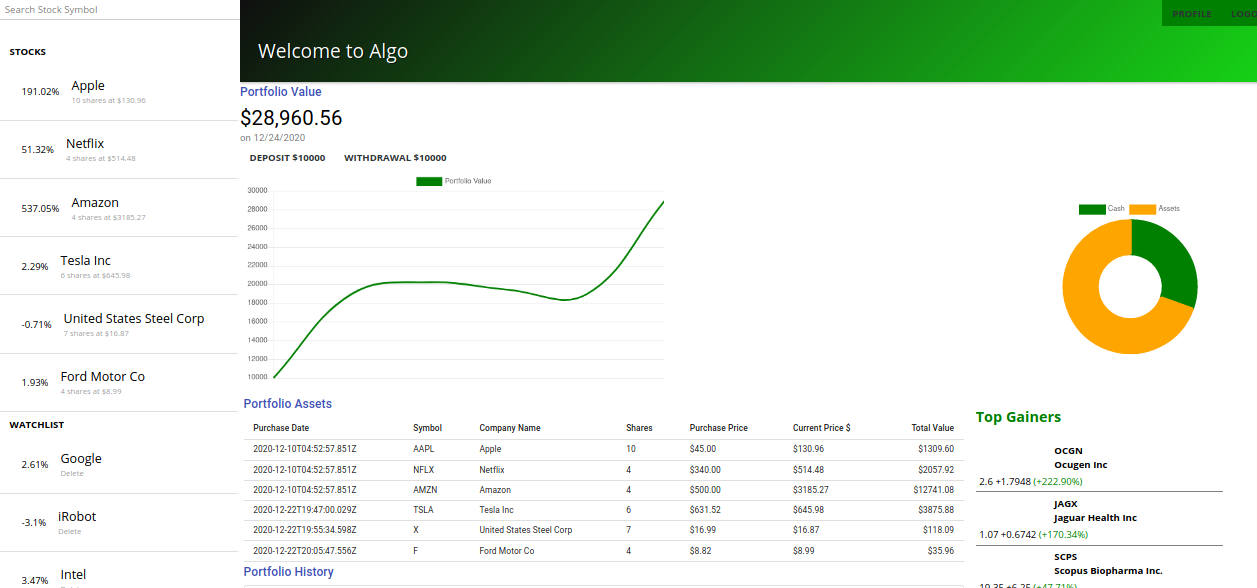Open iRobot in the watchlist

77,517
